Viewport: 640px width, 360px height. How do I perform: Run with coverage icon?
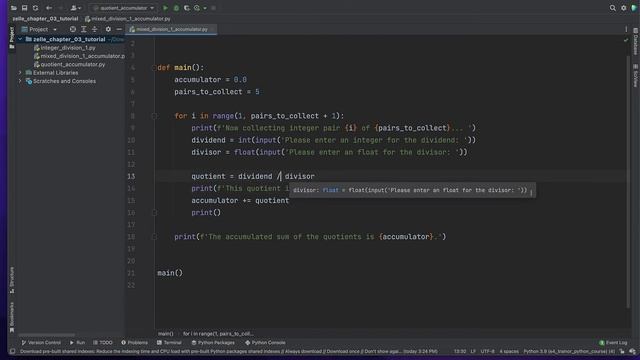[x=187, y=8]
